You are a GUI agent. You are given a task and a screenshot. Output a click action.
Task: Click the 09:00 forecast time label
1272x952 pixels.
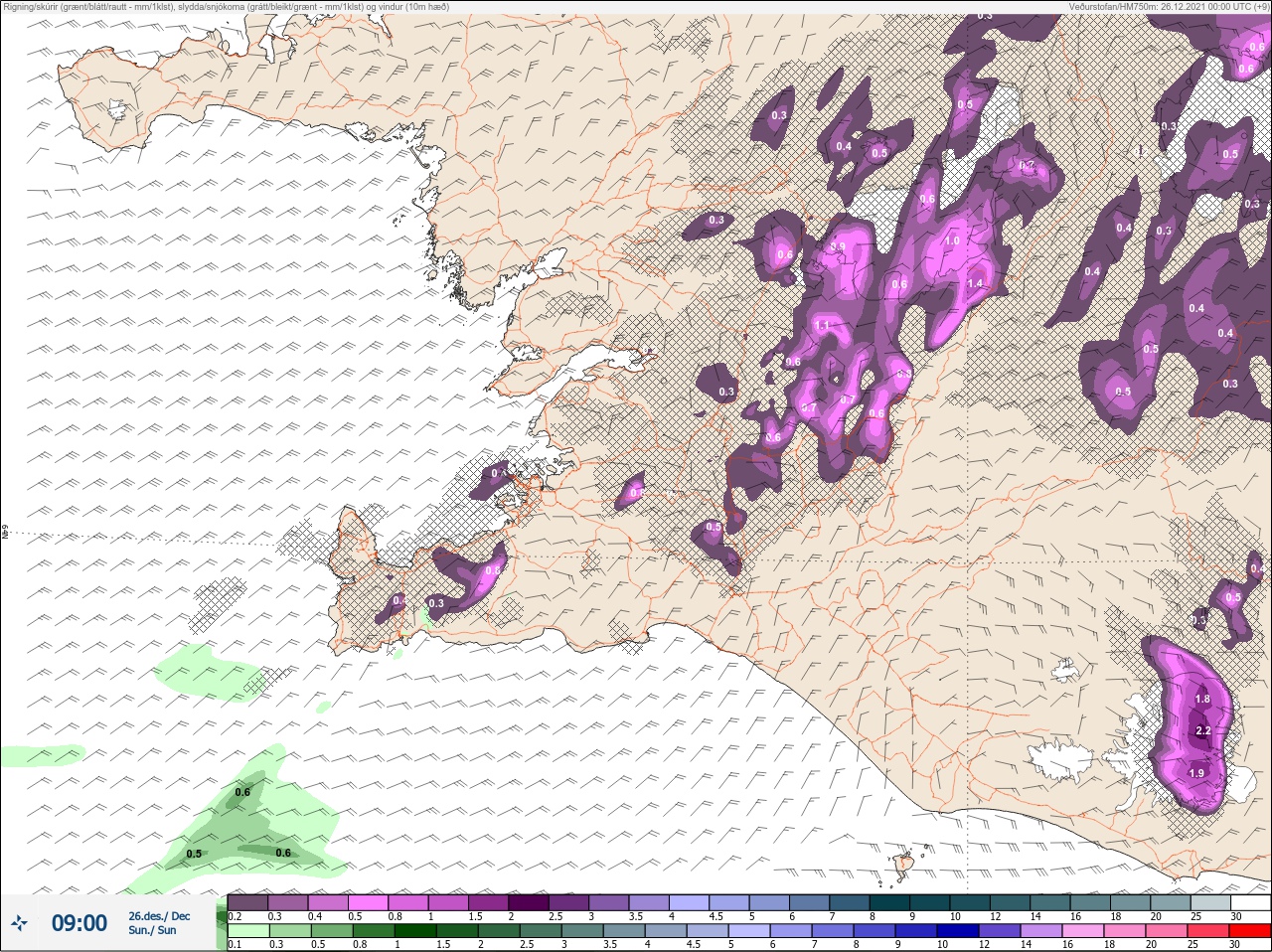(79, 923)
